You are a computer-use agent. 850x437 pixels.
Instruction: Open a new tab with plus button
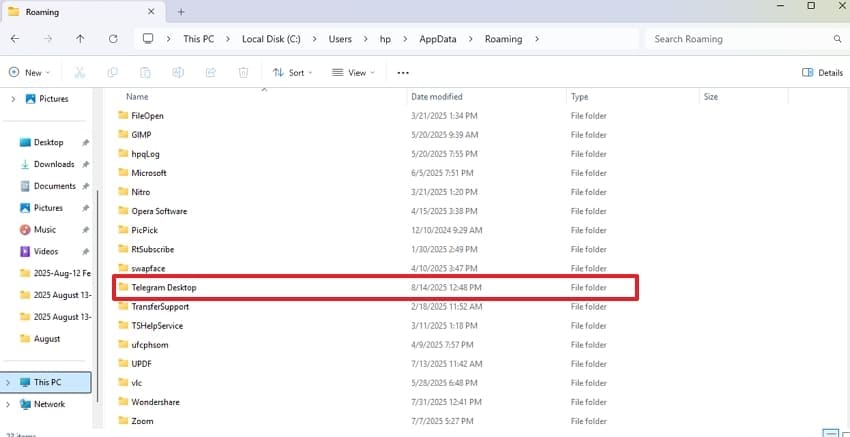point(181,11)
